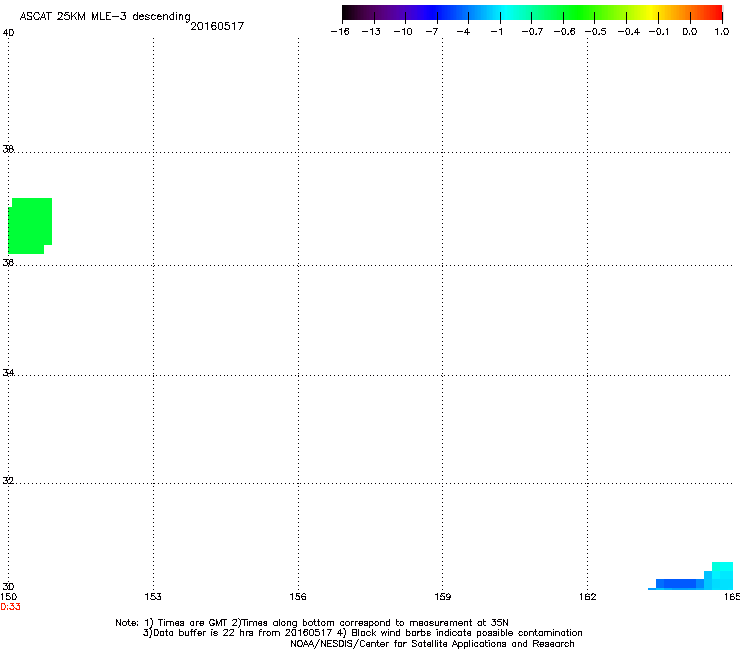Click the -0.6 color scale label
This screenshot has width=740, height=650.
click(x=564, y=32)
